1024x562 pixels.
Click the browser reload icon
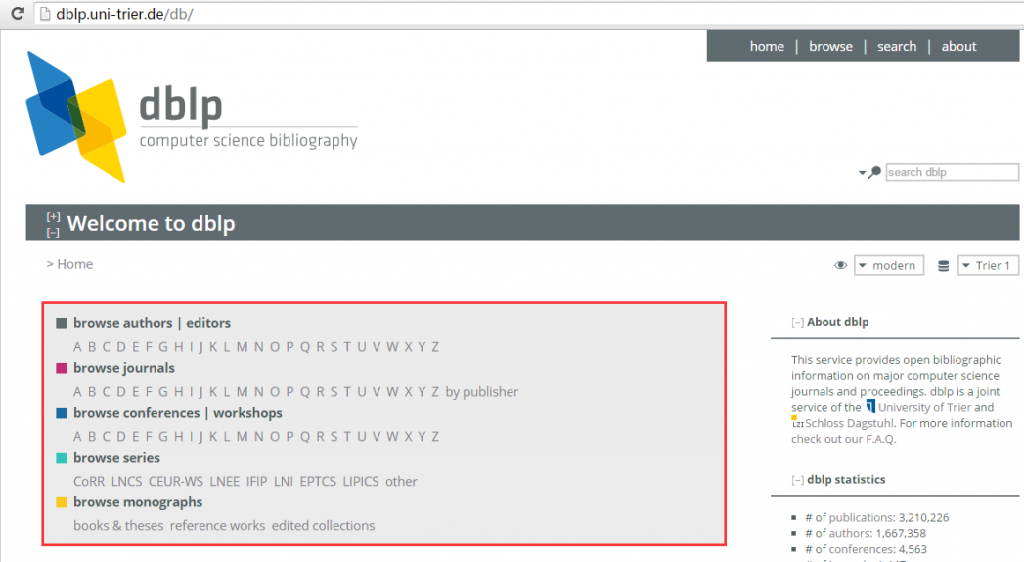click(x=18, y=14)
